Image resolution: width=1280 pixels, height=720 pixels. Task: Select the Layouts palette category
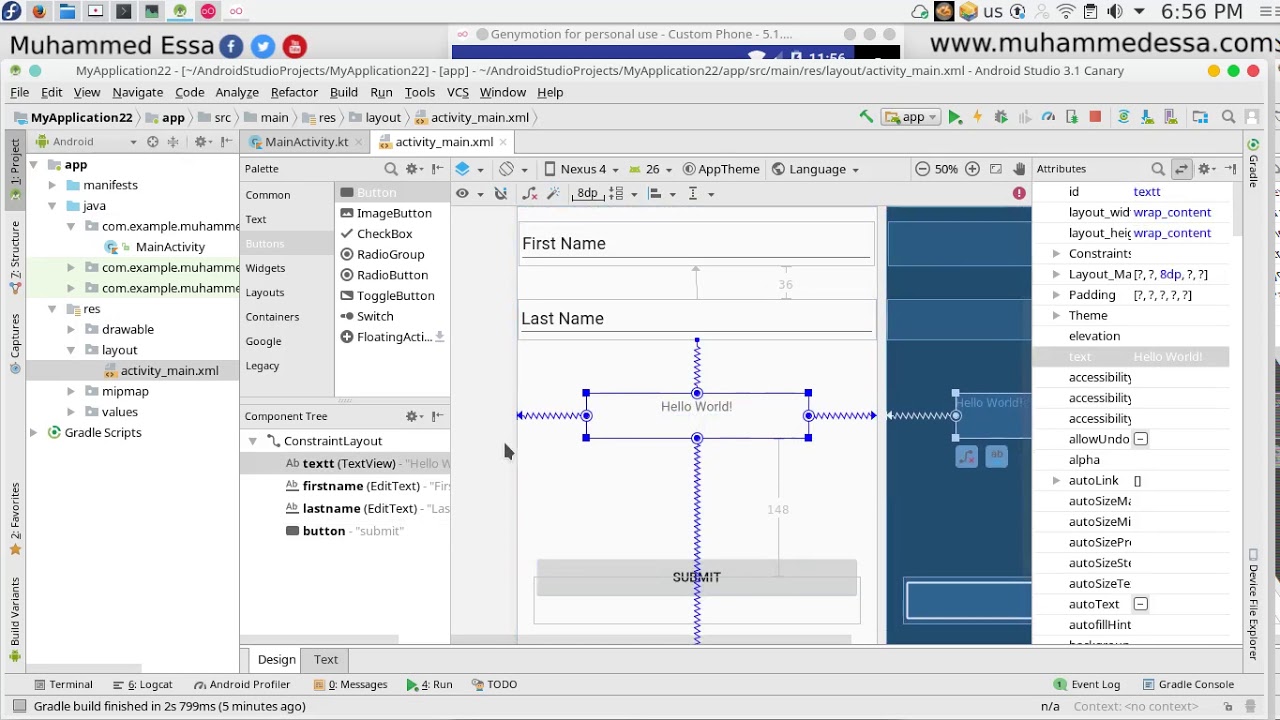coord(265,292)
